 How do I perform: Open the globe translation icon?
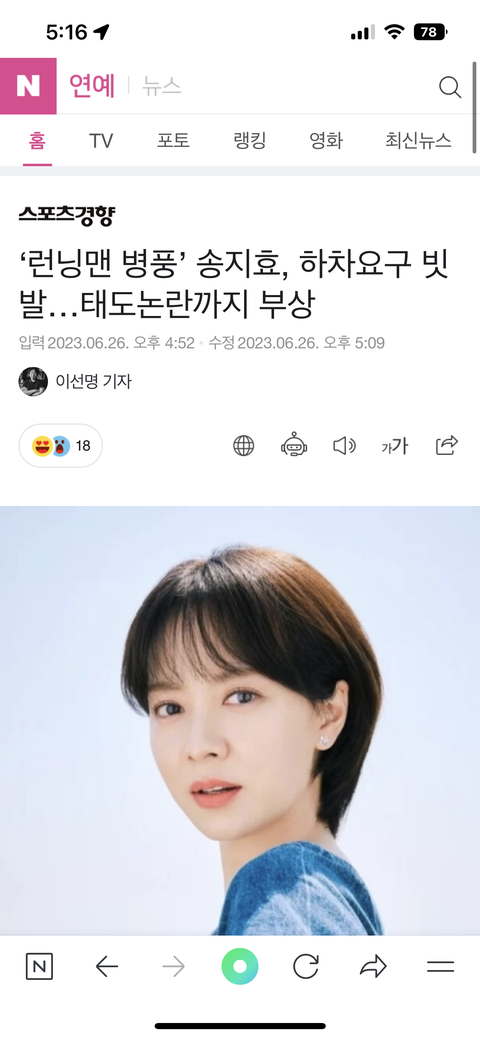243,446
